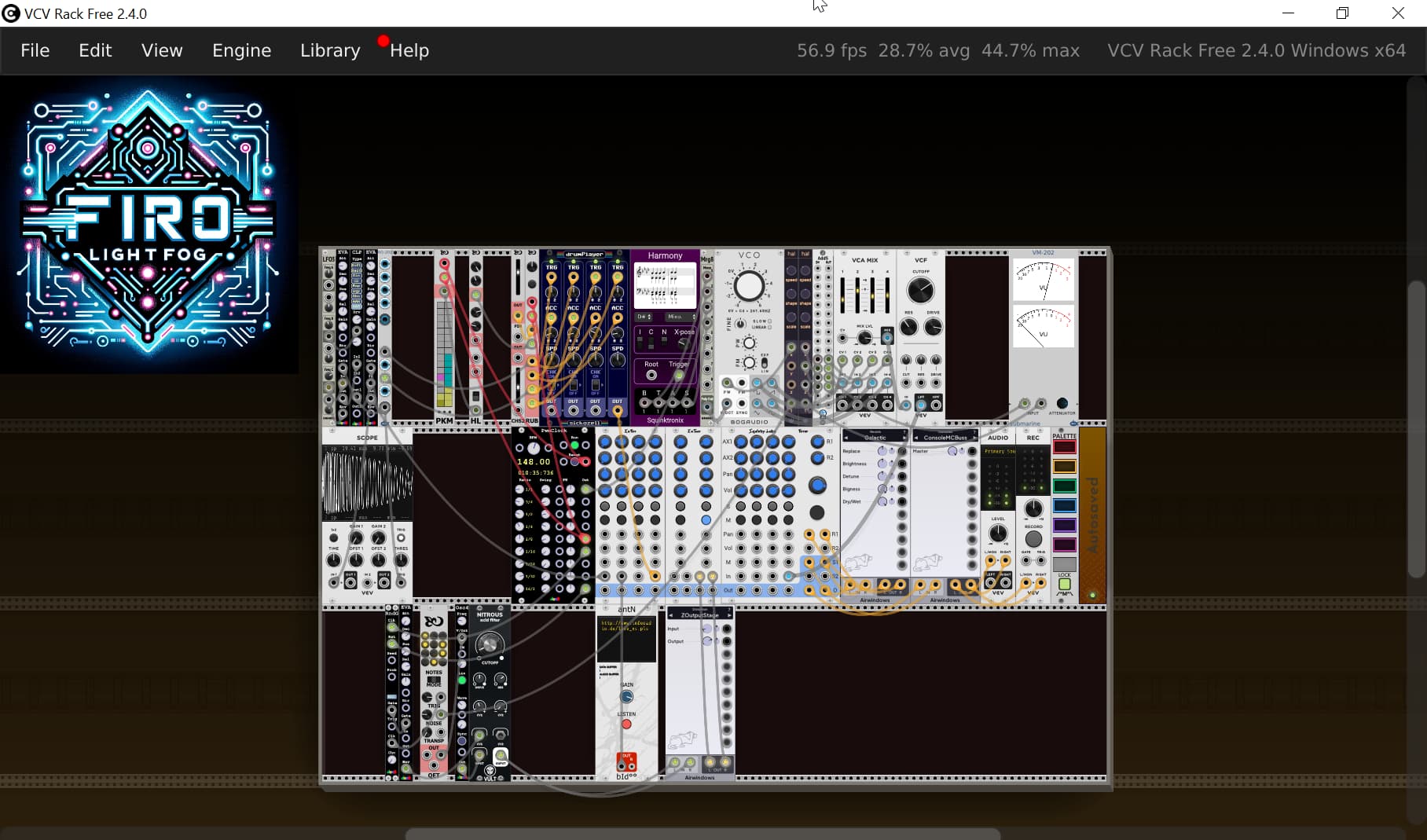The image size is (1427, 840).
Task: Toggle the antN LISTEN red button
Action: click(626, 724)
